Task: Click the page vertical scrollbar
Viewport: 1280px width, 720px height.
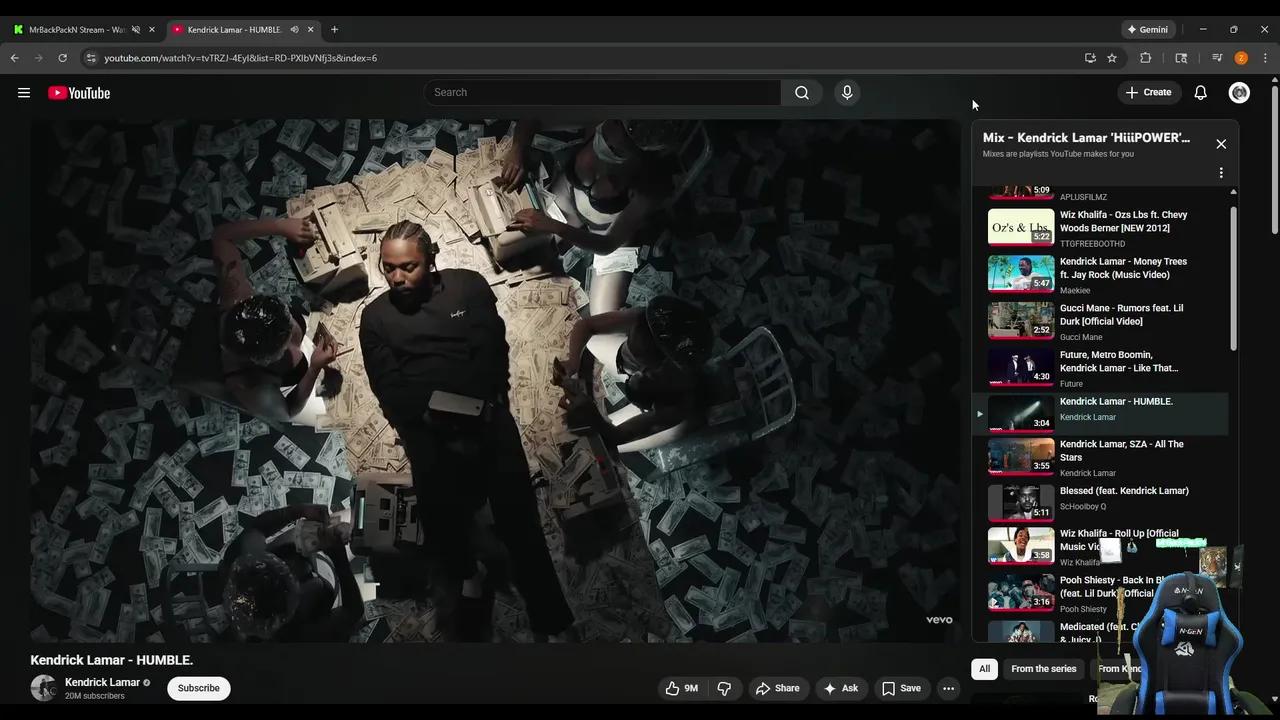Action: (1275, 160)
